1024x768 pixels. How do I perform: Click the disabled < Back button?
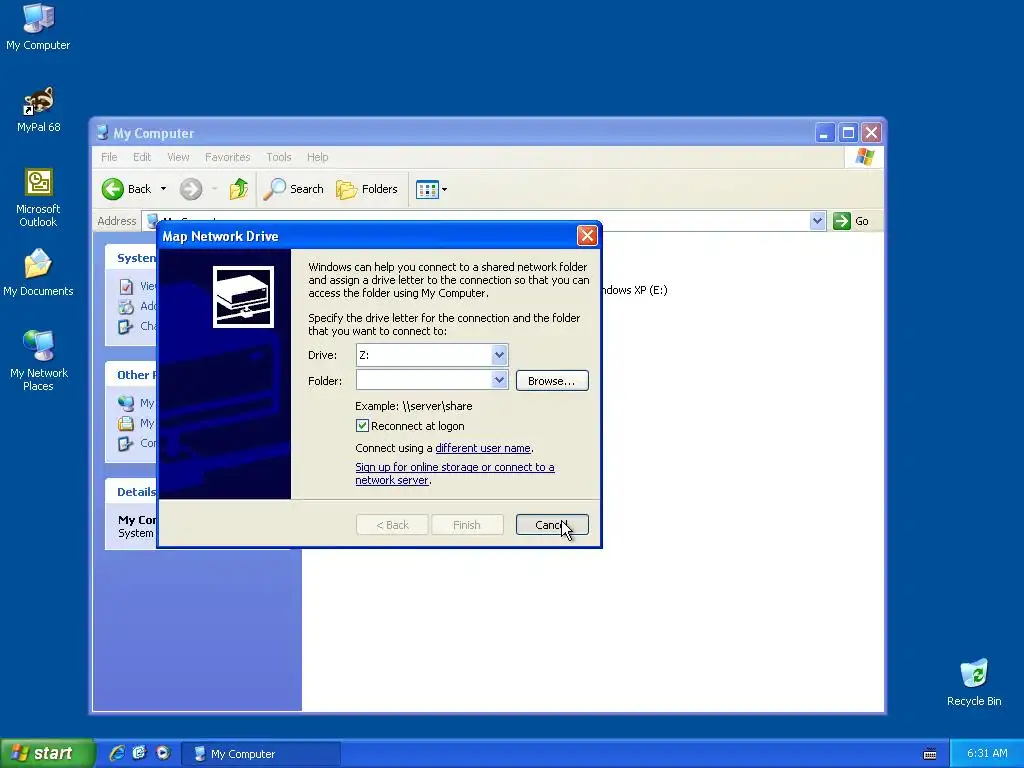(392, 525)
